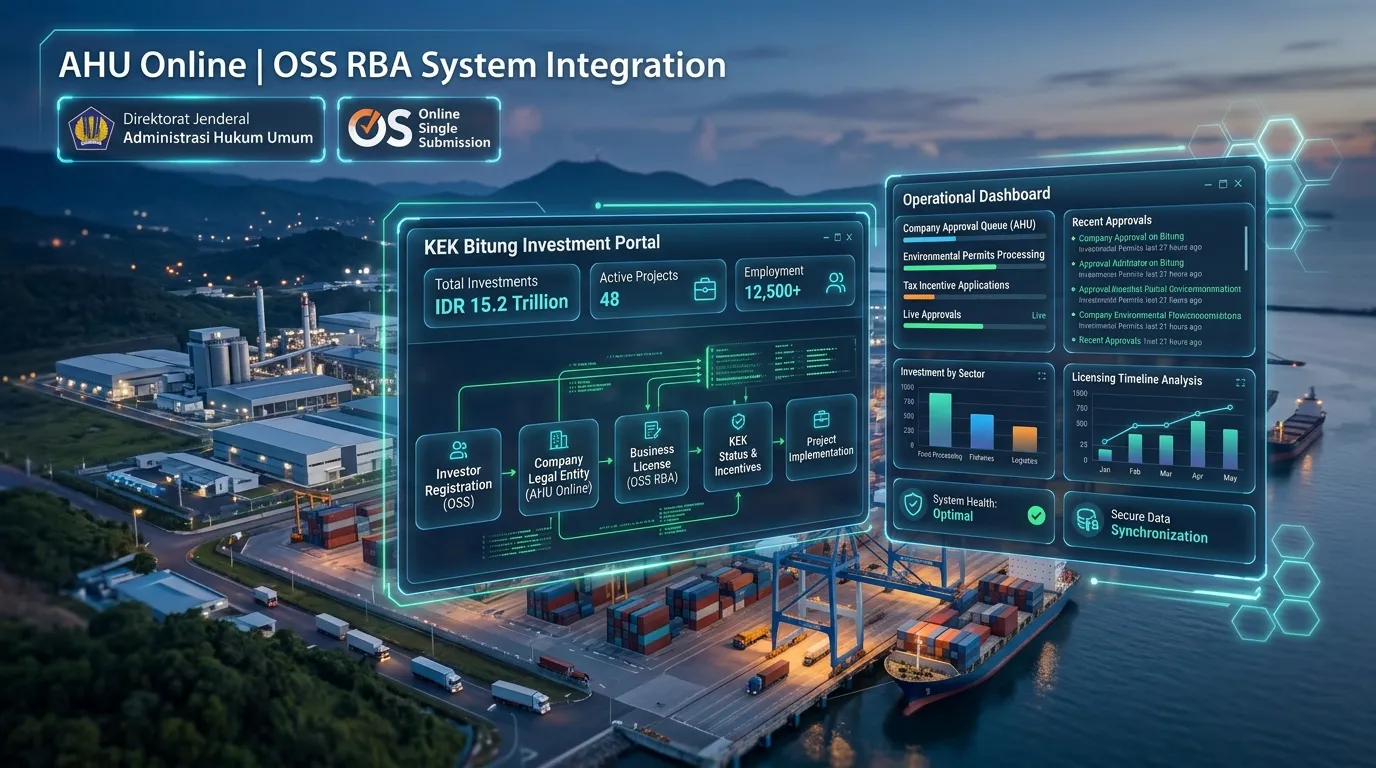Open the Investor Registration (OSS) step label

(459, 487)
